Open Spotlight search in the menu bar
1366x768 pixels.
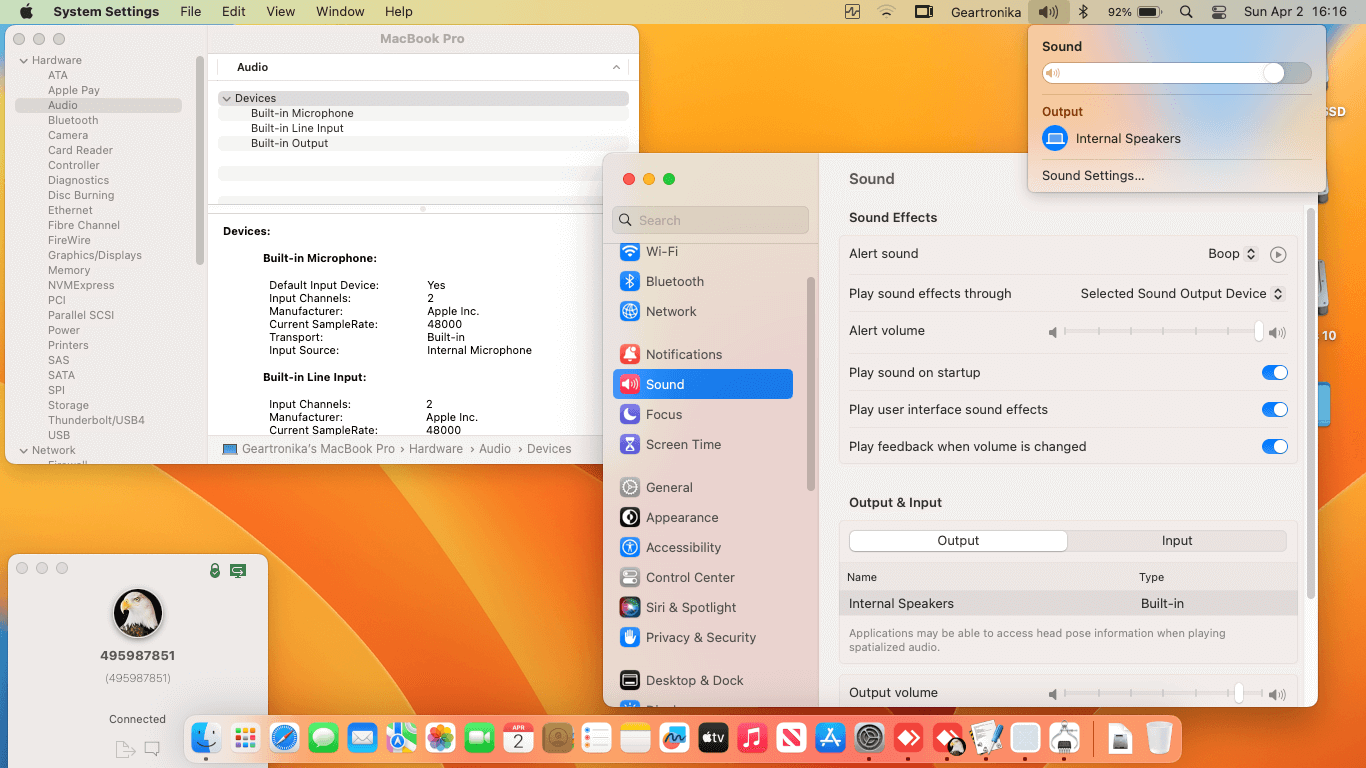[x=1186, y=12]
